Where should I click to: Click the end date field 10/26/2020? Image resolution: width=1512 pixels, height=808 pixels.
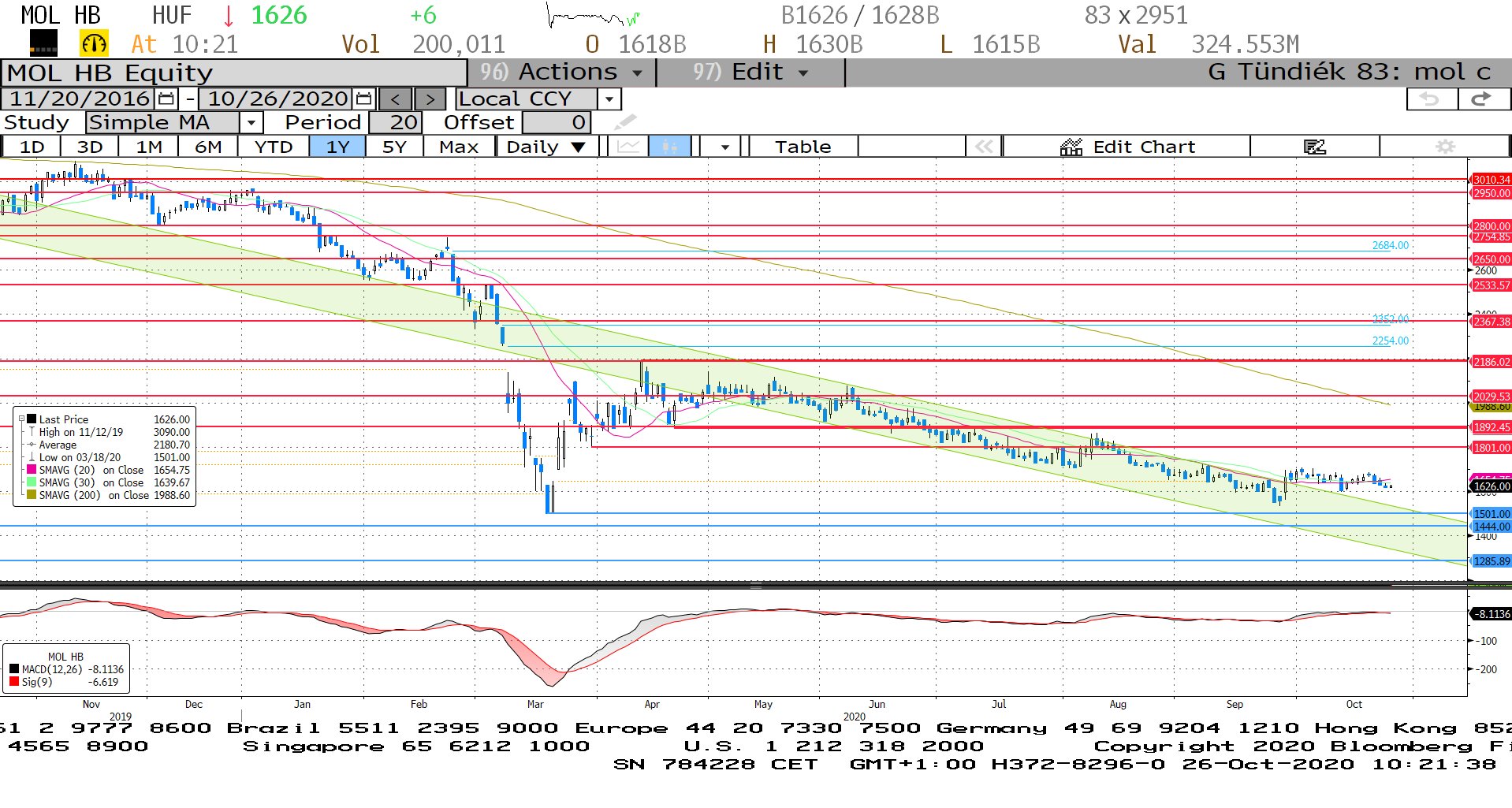[277, 99]
